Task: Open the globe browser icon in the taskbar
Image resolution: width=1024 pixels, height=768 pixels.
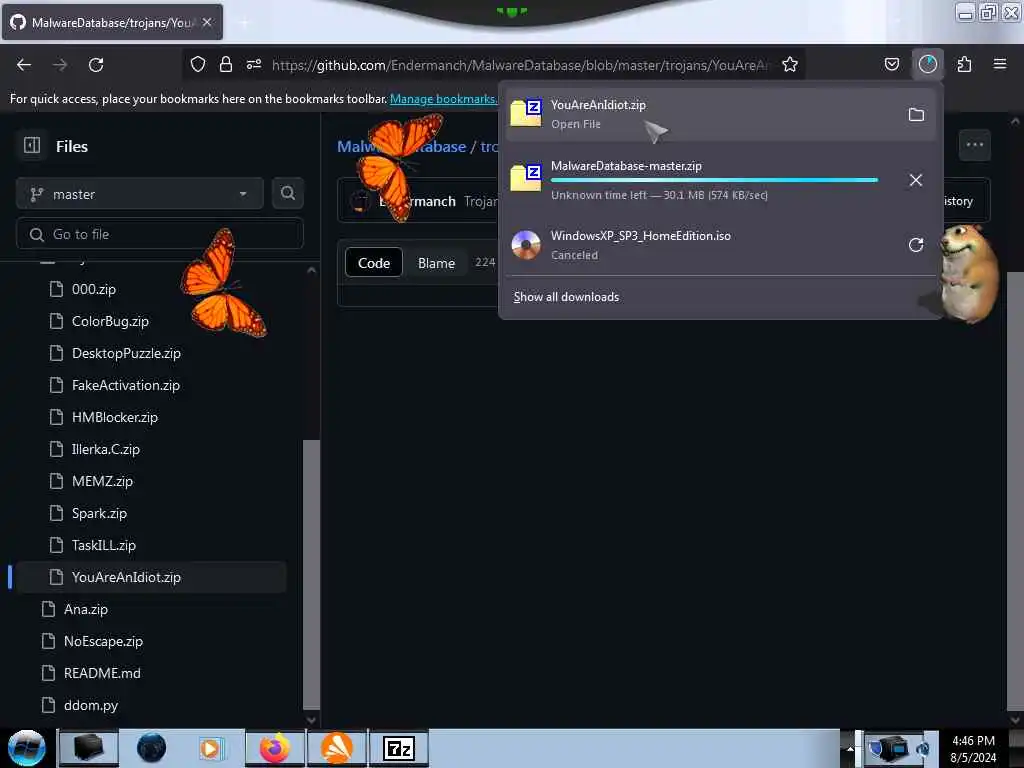Action: click(x=152, y=748)
